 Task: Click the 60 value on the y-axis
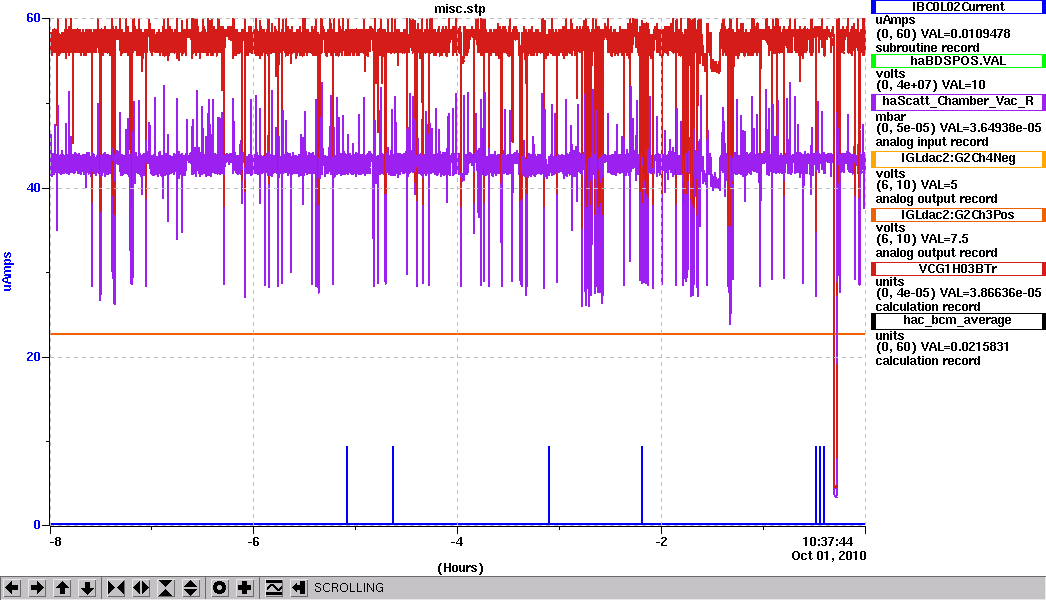tap(33, 18)
